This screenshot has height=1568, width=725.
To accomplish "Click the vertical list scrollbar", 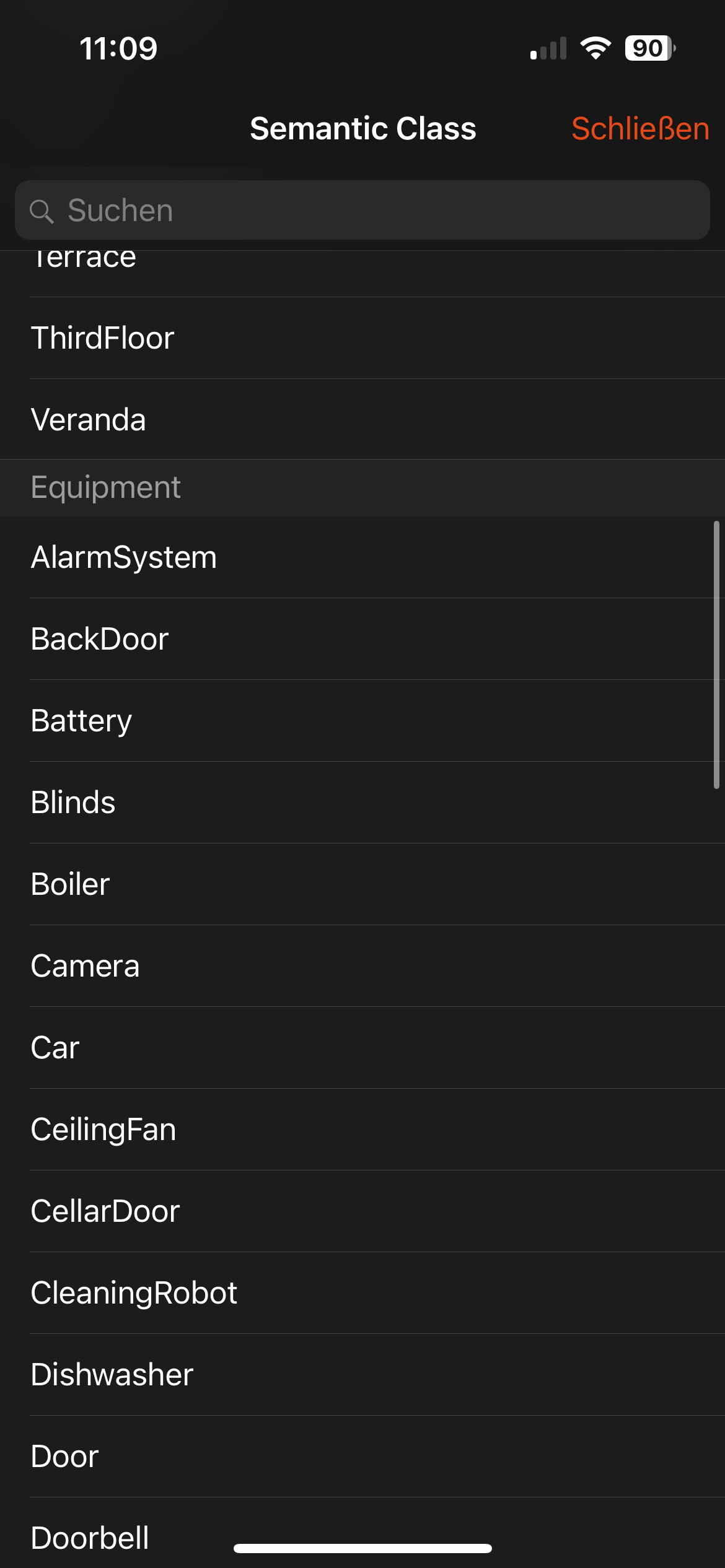I will point(716,655).
